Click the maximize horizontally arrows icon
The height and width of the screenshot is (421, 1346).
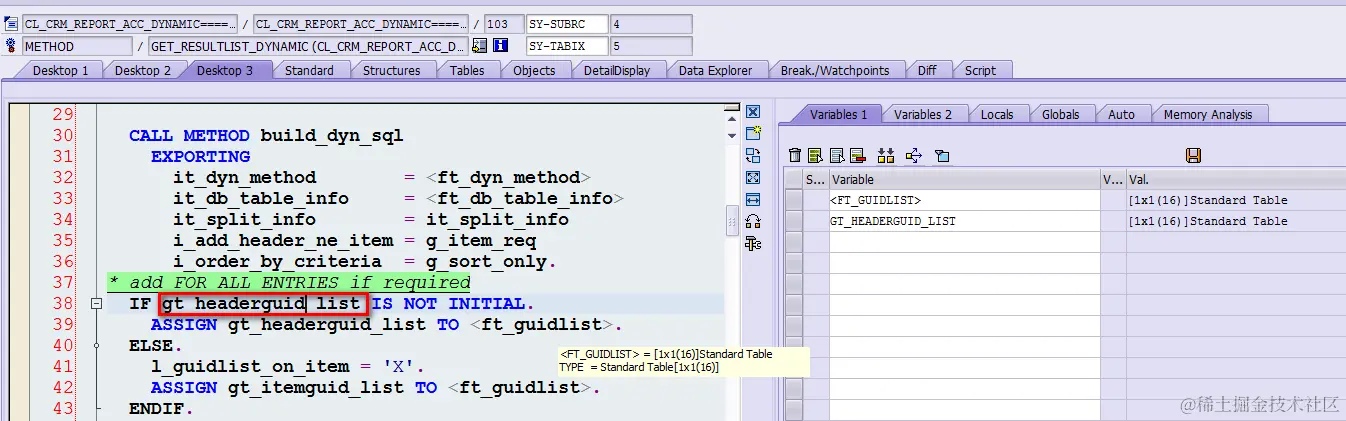pyautogui.click(x=753, y=199)
